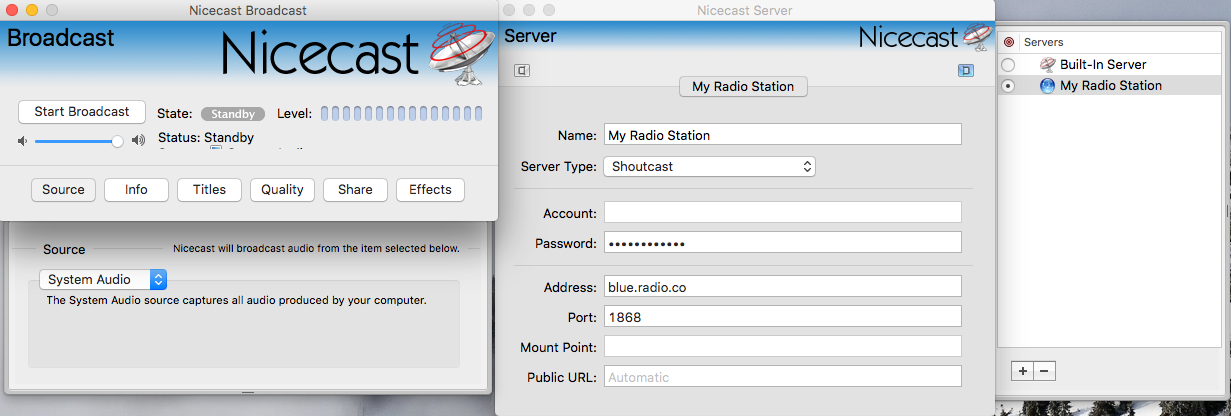Click the Name field with My Radio Station
The height and width of the screenshot is (416, 1231).
(x=782, y=135)
